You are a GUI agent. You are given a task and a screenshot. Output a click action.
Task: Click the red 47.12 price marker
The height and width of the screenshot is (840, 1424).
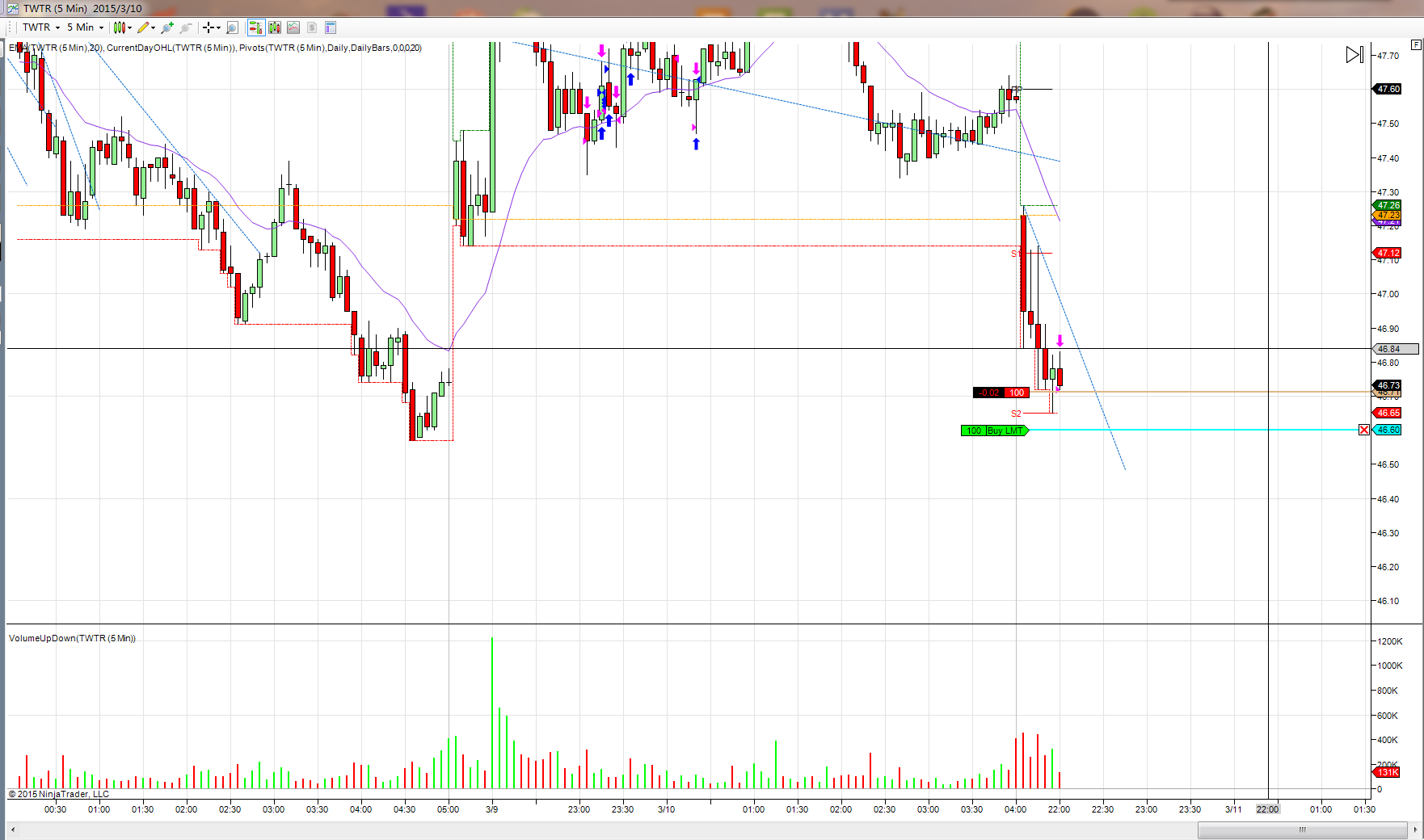click(1388, 253)
